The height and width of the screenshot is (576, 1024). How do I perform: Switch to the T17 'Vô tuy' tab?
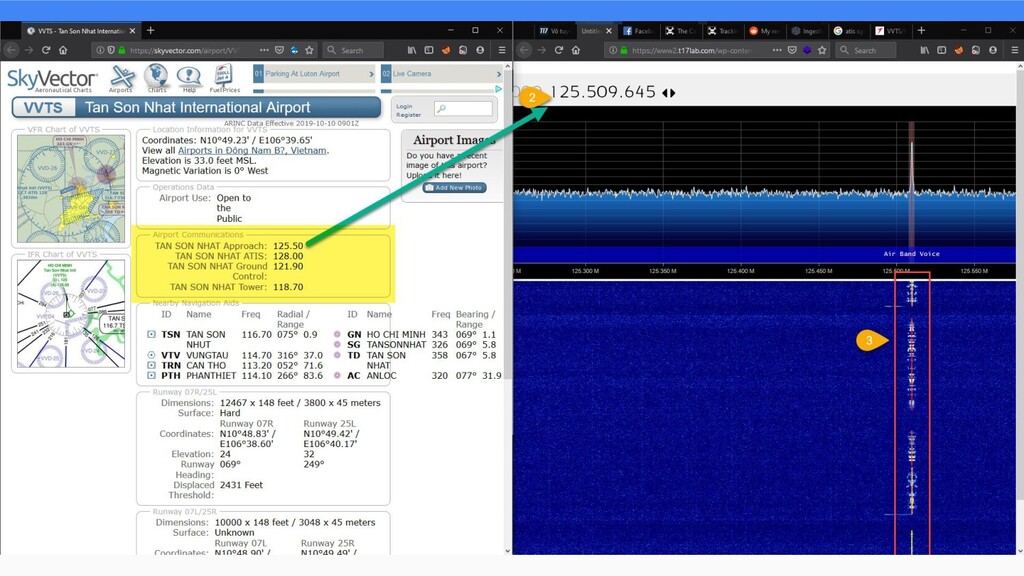[x=553, y=31]
